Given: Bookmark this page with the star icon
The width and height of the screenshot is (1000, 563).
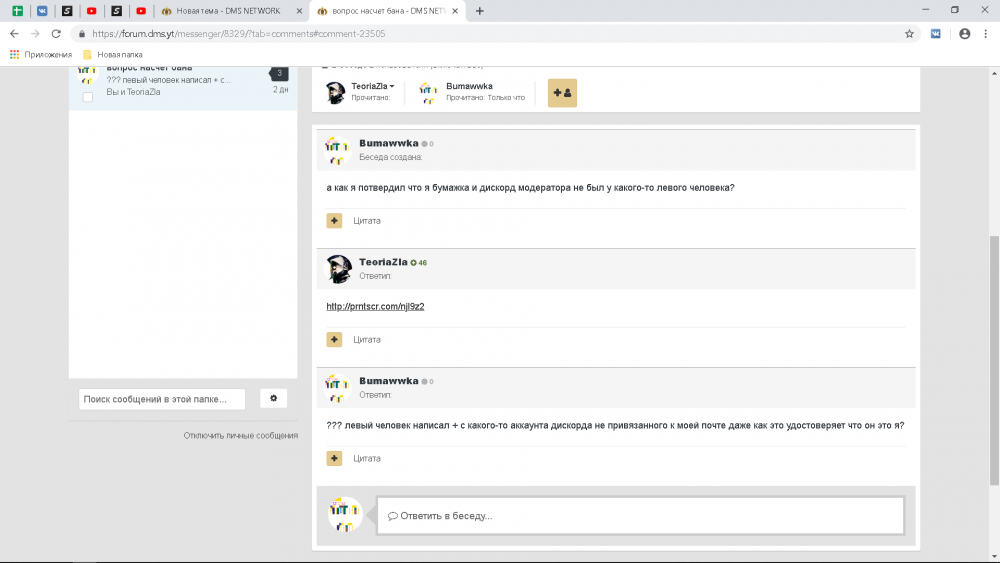Looking at the screenshot, I should click(909, 33).
